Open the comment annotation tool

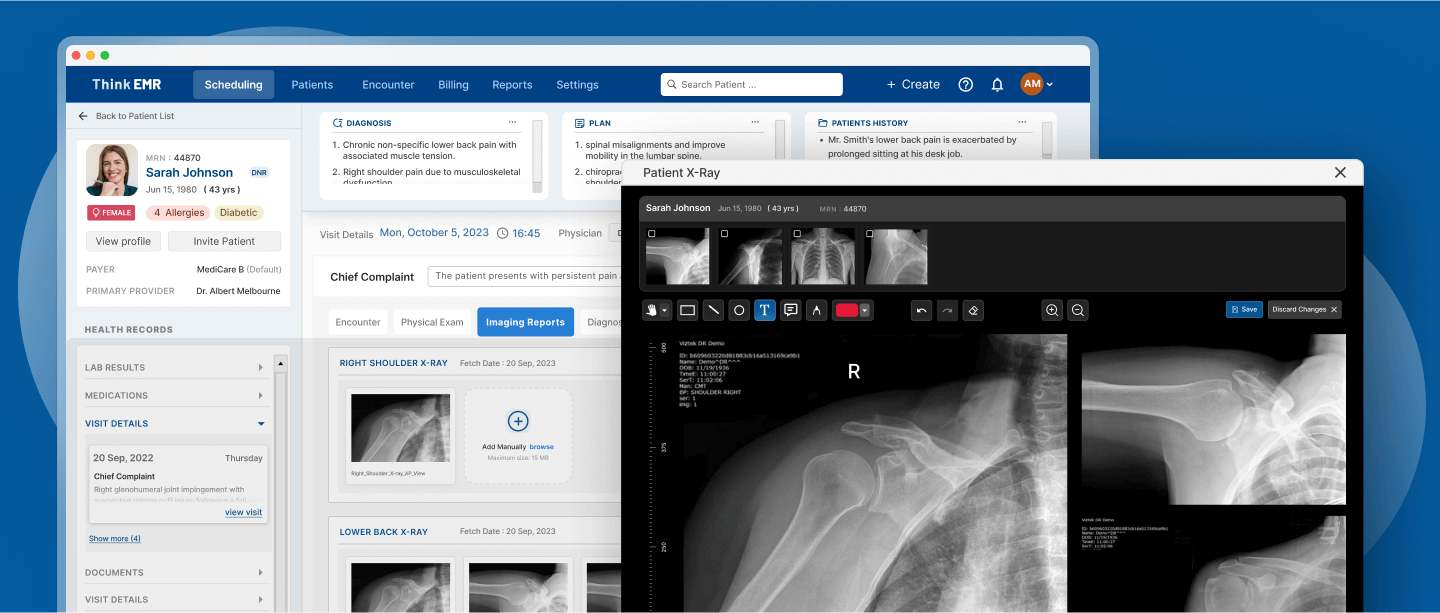790,310
